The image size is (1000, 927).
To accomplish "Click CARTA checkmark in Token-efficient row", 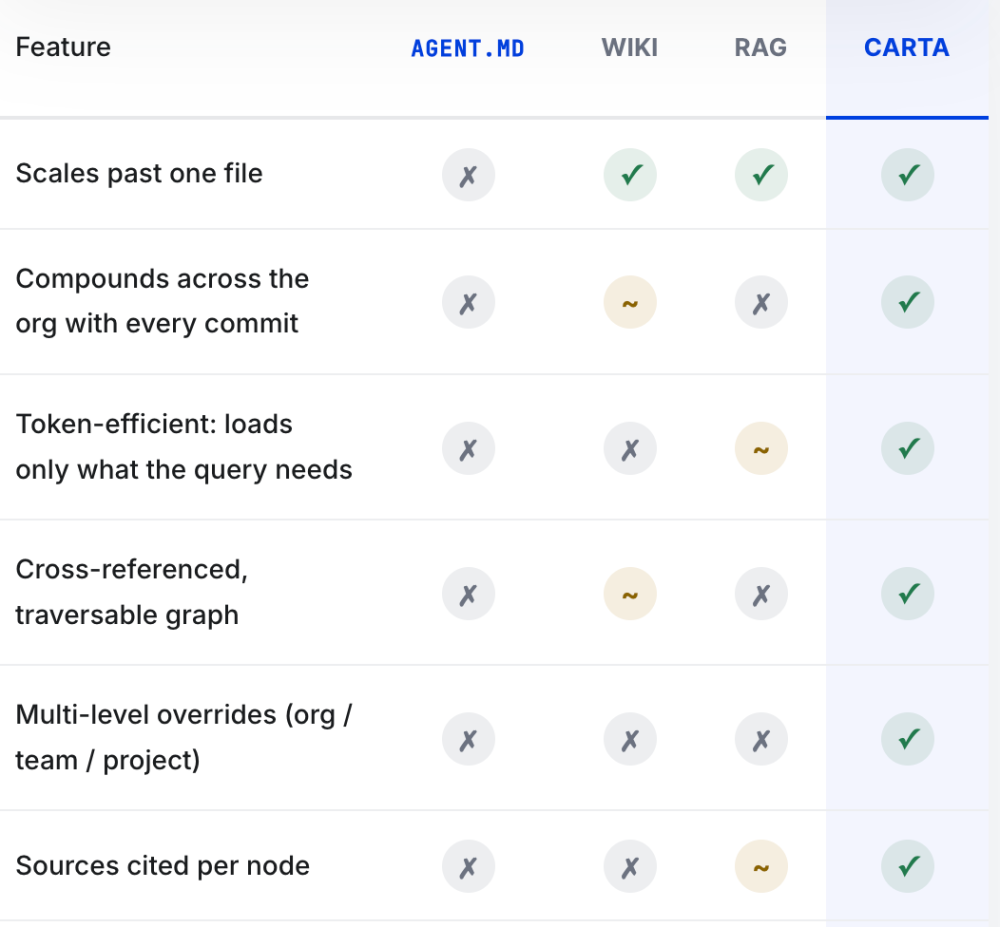I will click(908, 448).
